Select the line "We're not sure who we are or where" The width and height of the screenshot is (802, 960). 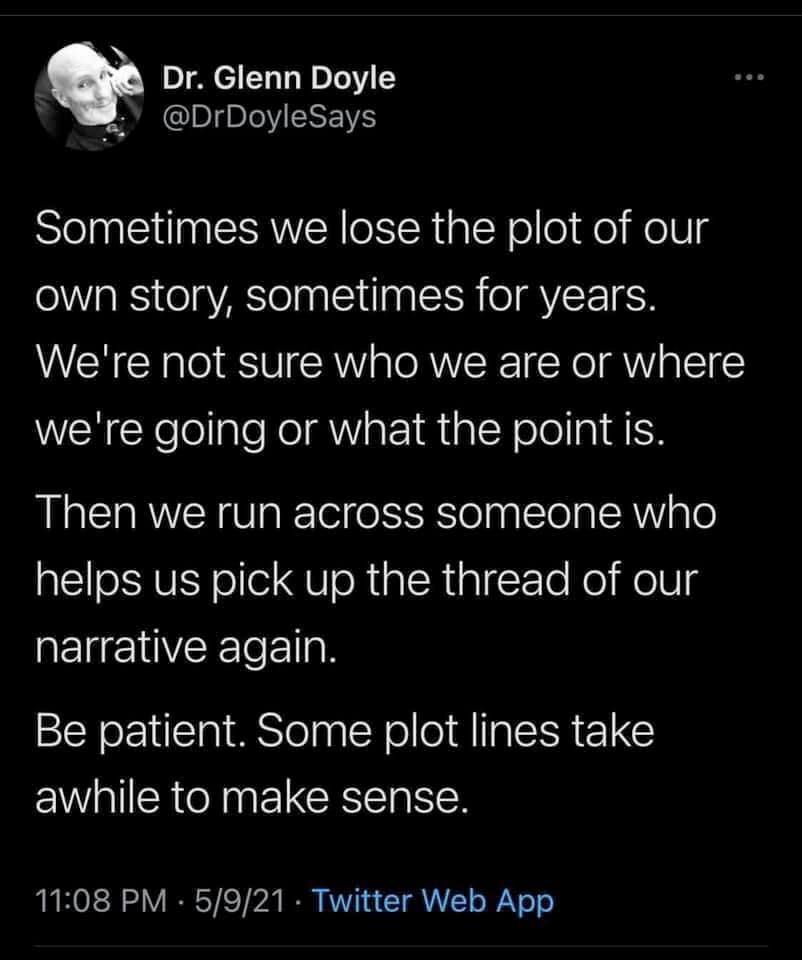pos(391,363)
